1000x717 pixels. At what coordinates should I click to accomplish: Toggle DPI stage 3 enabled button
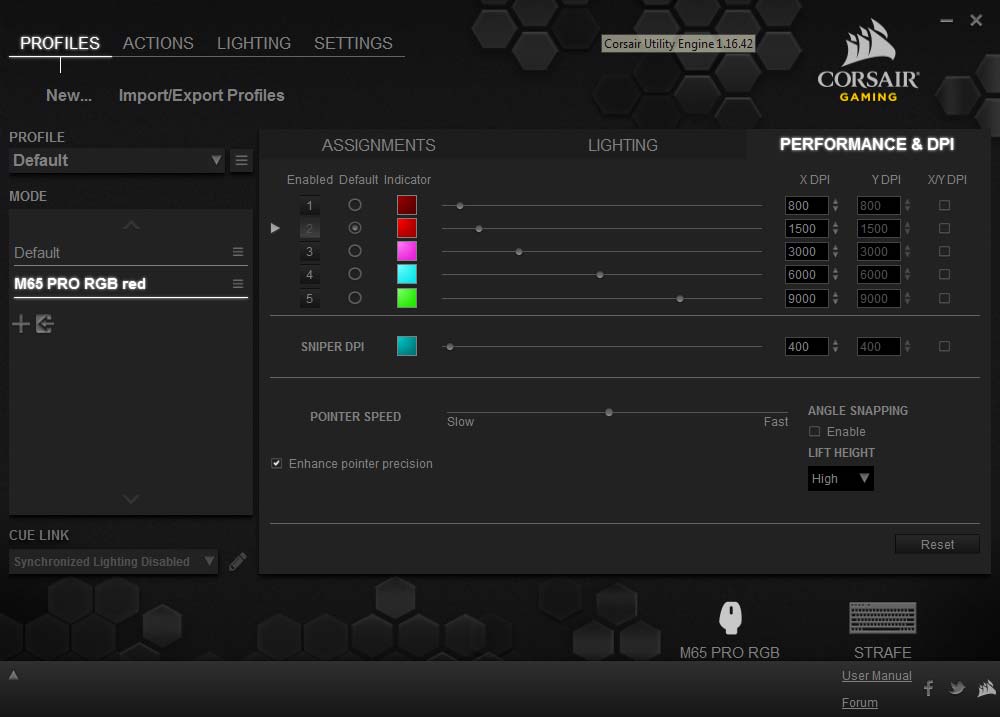coord(309,251)
